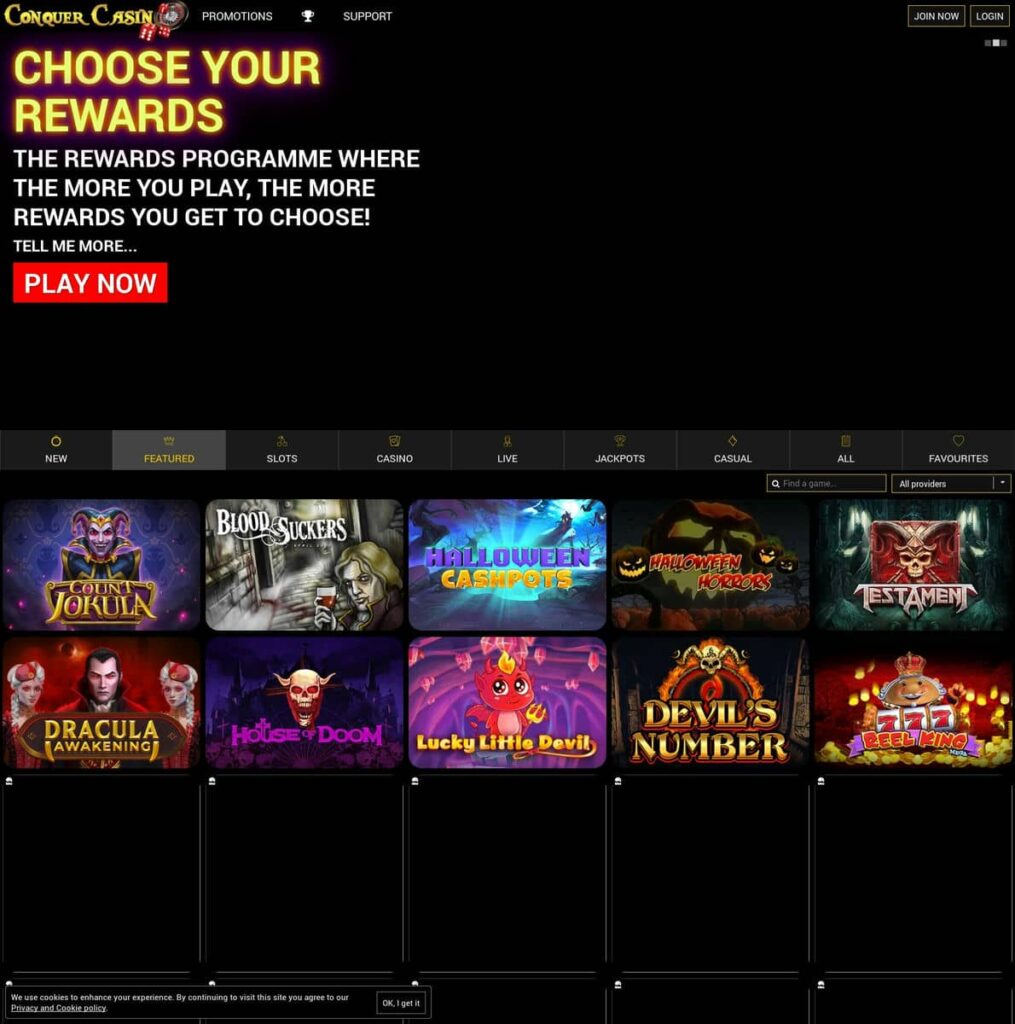Click the Join Now button

click(x=936, y=16)
